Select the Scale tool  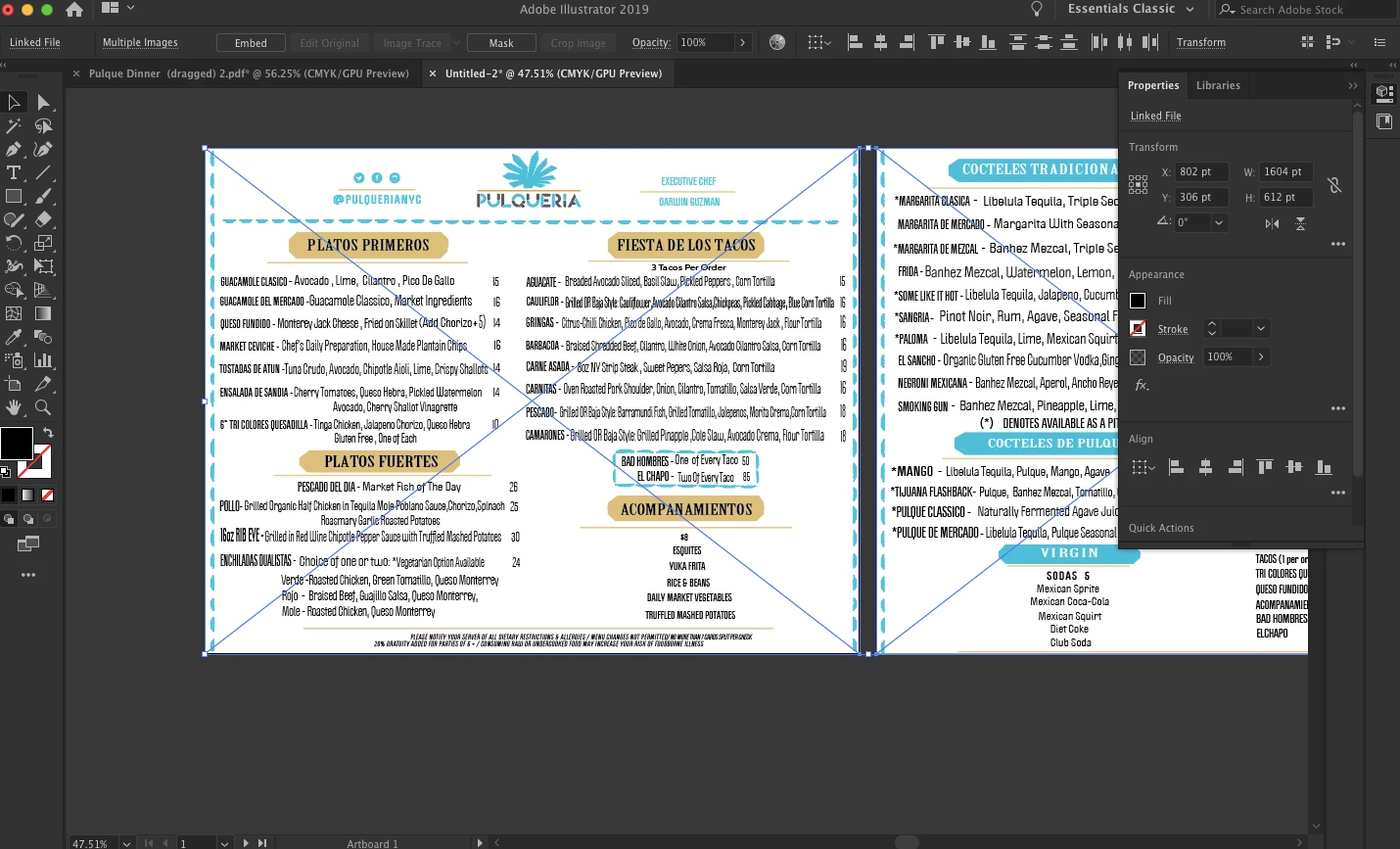(x=43, y=243)
